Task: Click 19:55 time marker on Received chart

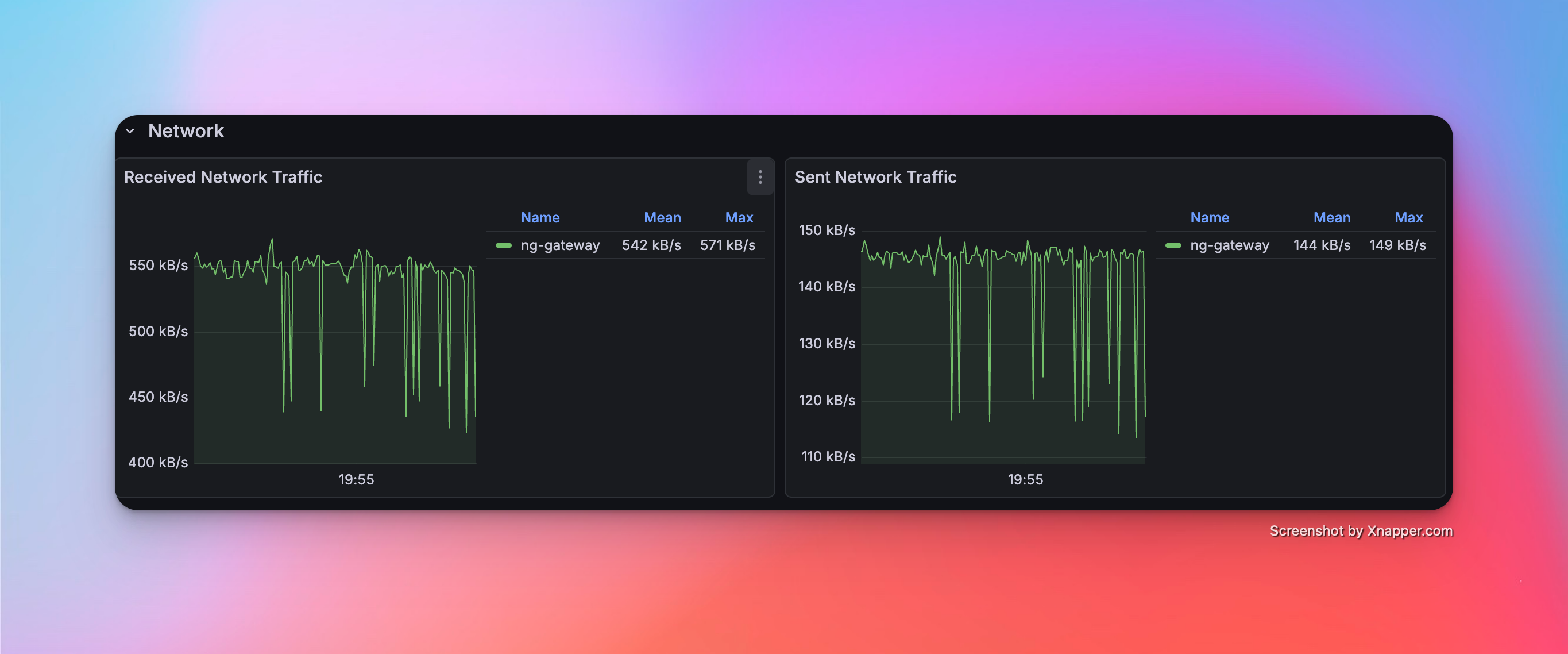Action: 356,480
